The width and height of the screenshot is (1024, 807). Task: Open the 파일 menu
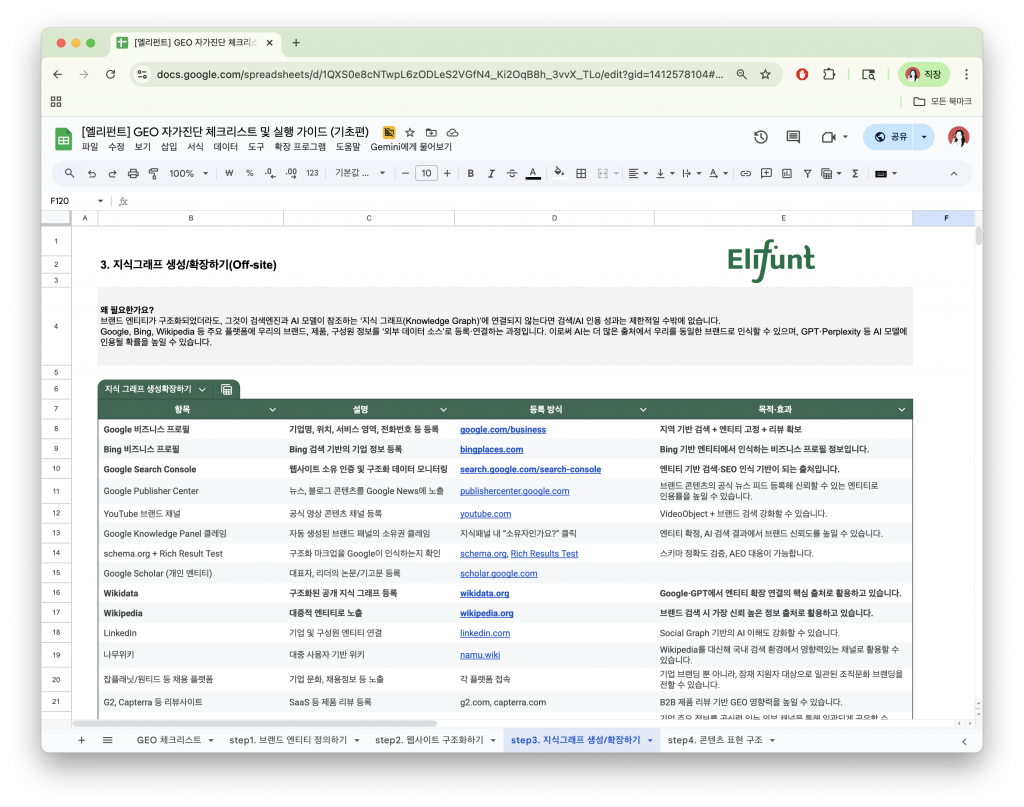(89, 148)
